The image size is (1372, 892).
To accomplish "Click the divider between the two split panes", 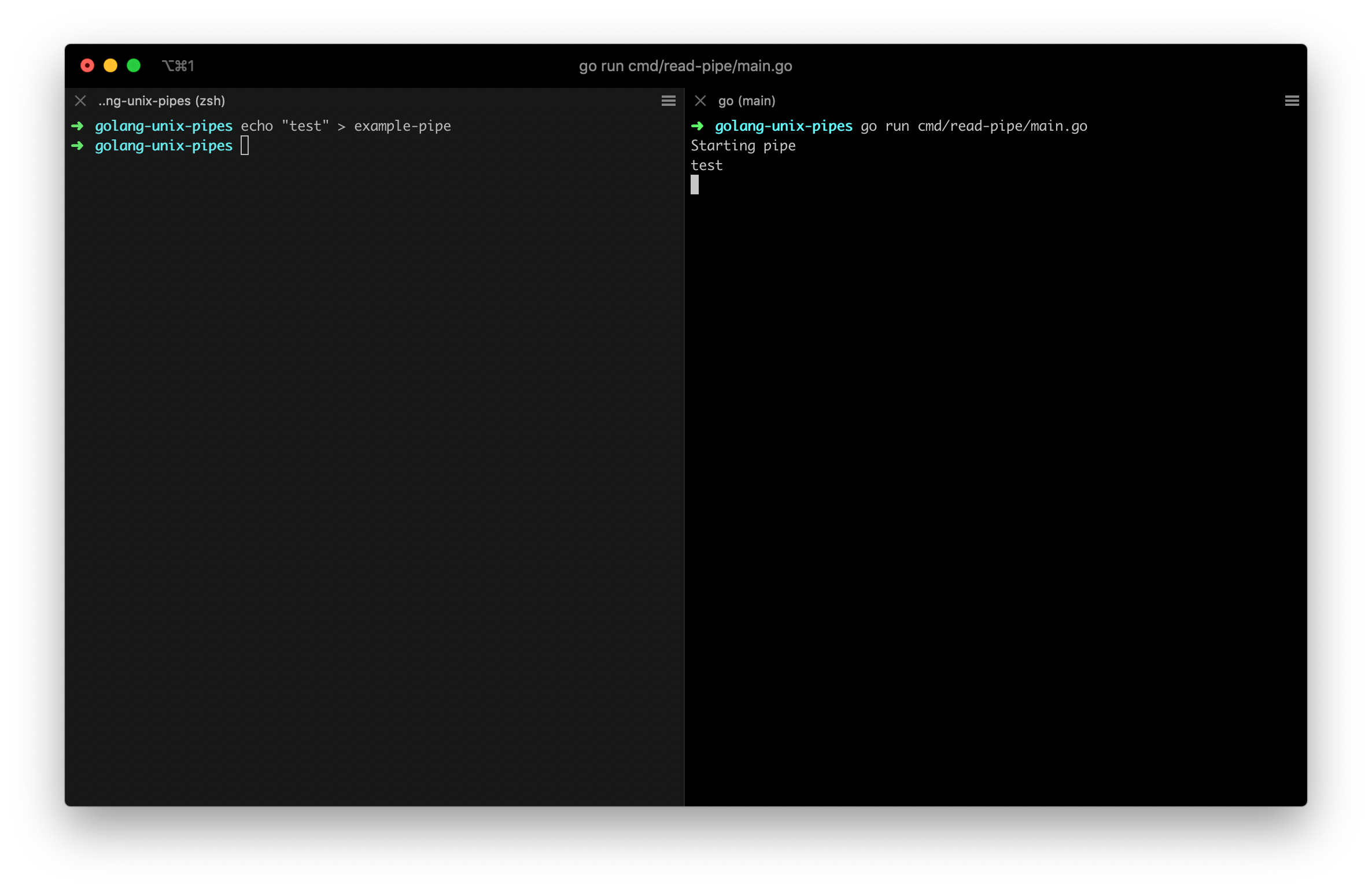I will point(685,445).
